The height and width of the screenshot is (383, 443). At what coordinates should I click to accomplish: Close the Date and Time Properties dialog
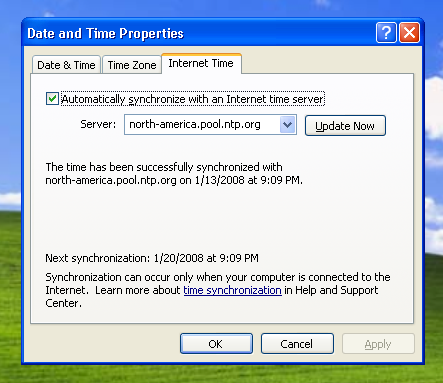[409, 33]
